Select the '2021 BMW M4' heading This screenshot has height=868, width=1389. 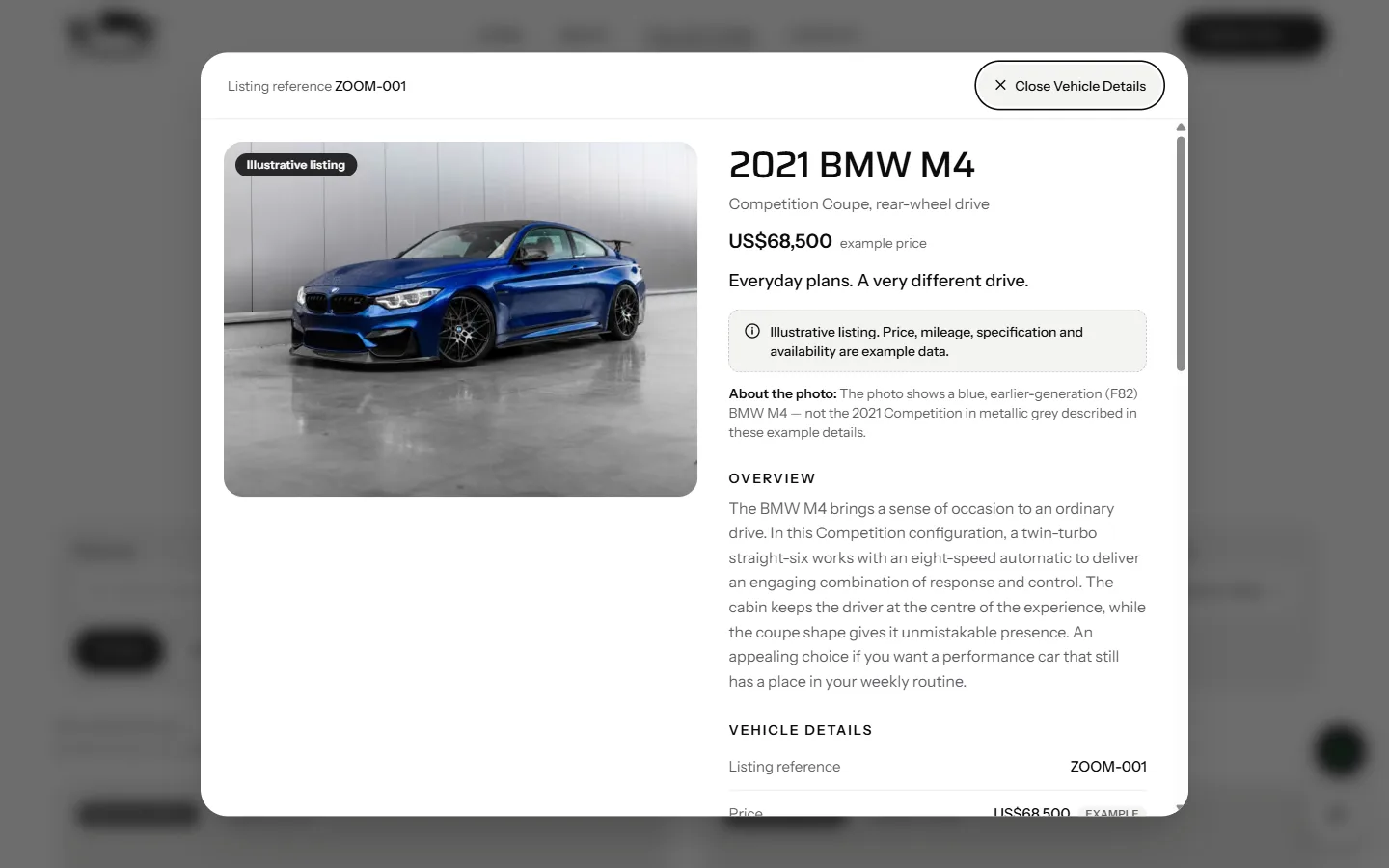[x=852, y=165]
